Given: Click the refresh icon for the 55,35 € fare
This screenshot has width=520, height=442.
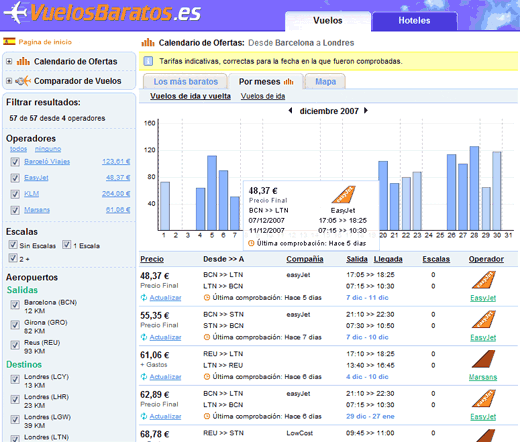Looking at the screenshot, I should [x=144, y=337].
